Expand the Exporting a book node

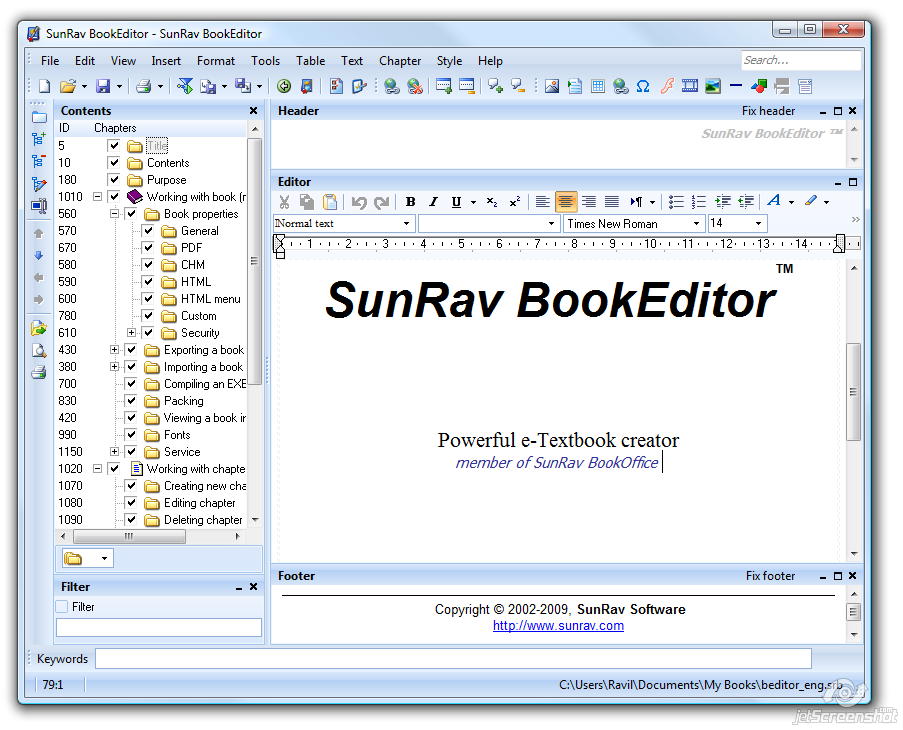point(114,349)
